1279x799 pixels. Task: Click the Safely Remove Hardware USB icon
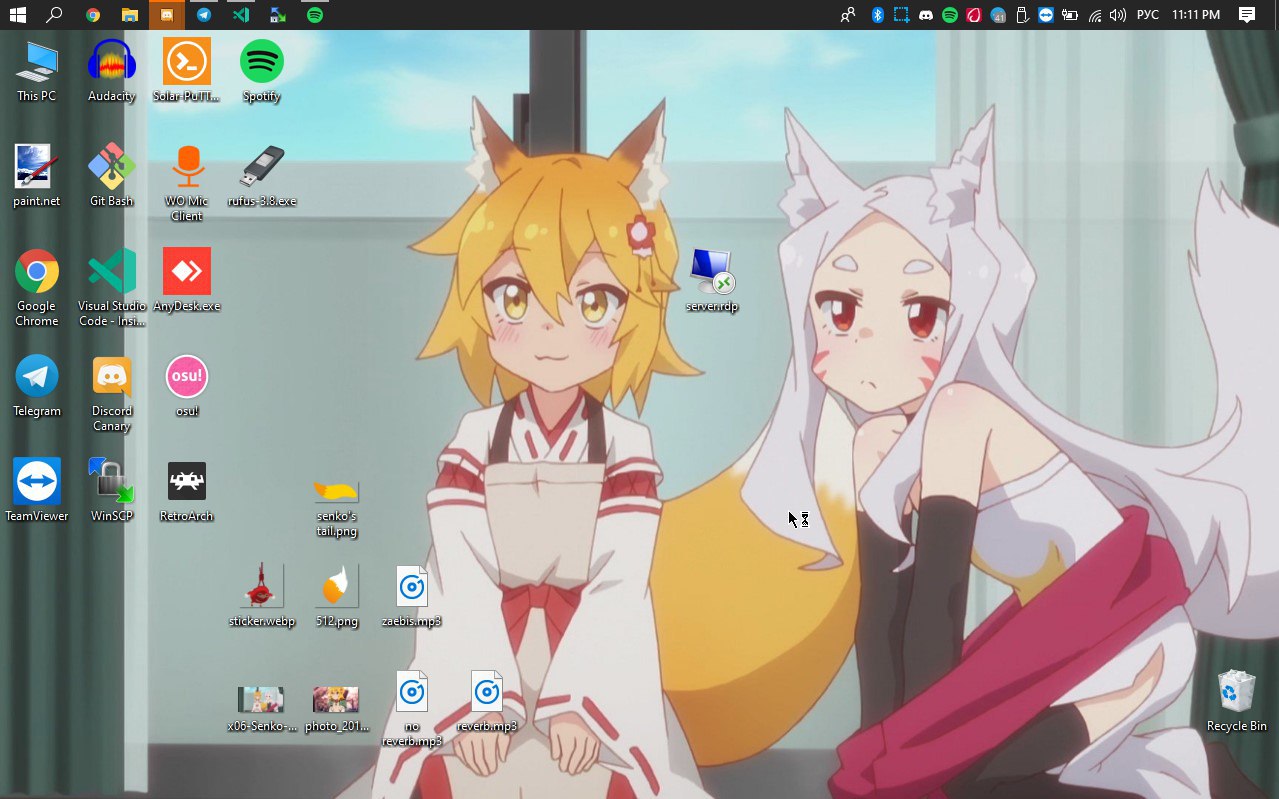click(1022, 15)
